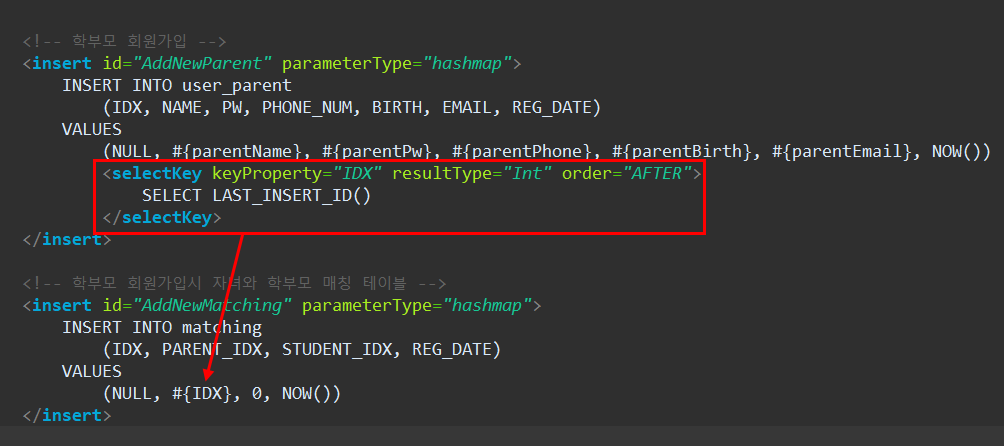The height and width of the screenshot is (446, 1004).
Task: Click the comment line 학부모 회원가입
Action: click(125, 42)
